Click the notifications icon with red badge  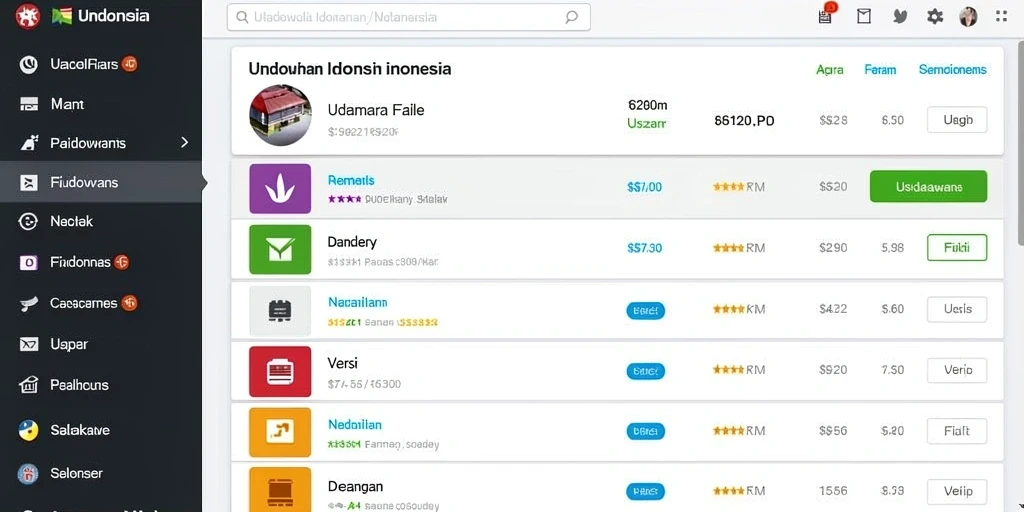click(826, 15)
